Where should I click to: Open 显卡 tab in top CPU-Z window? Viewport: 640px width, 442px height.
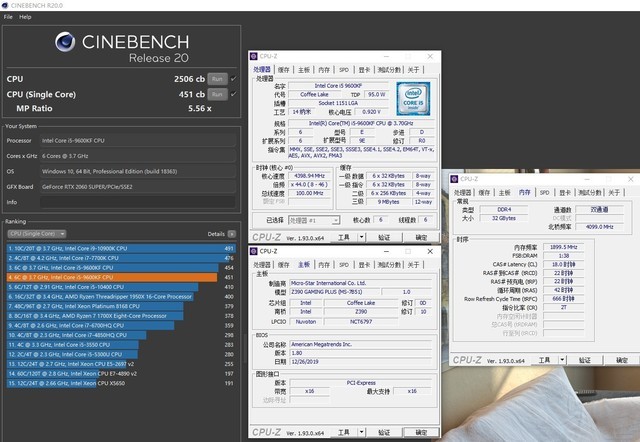[x=364, y=70]
